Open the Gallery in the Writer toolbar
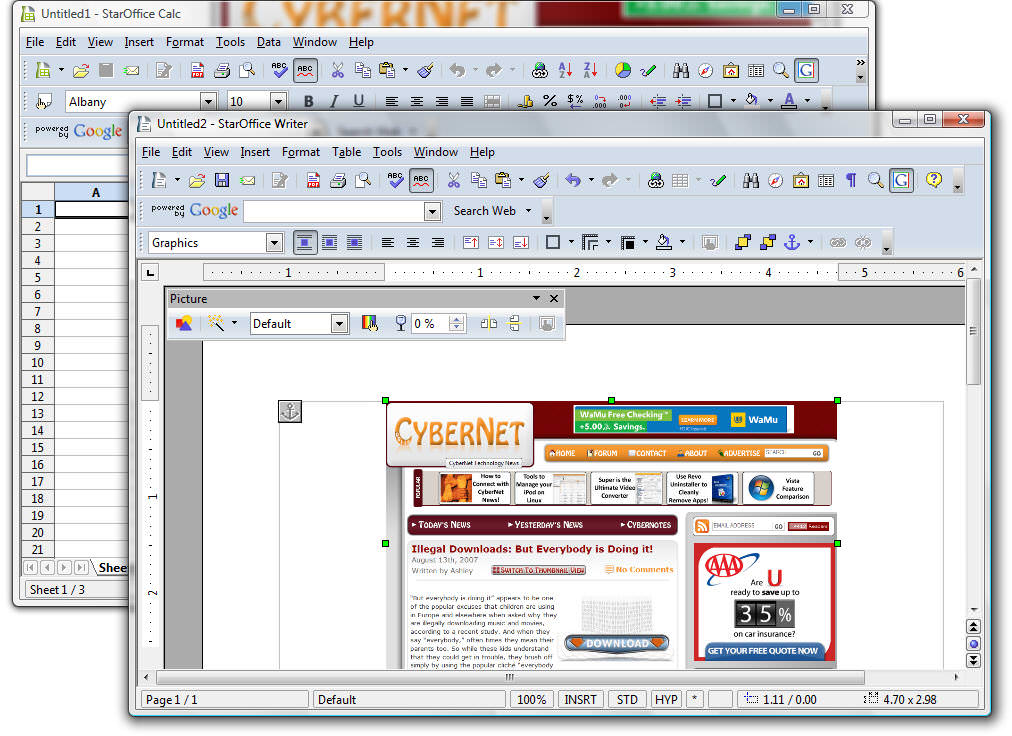This screenshot has height=736, width=1012. tap(801, 180)
